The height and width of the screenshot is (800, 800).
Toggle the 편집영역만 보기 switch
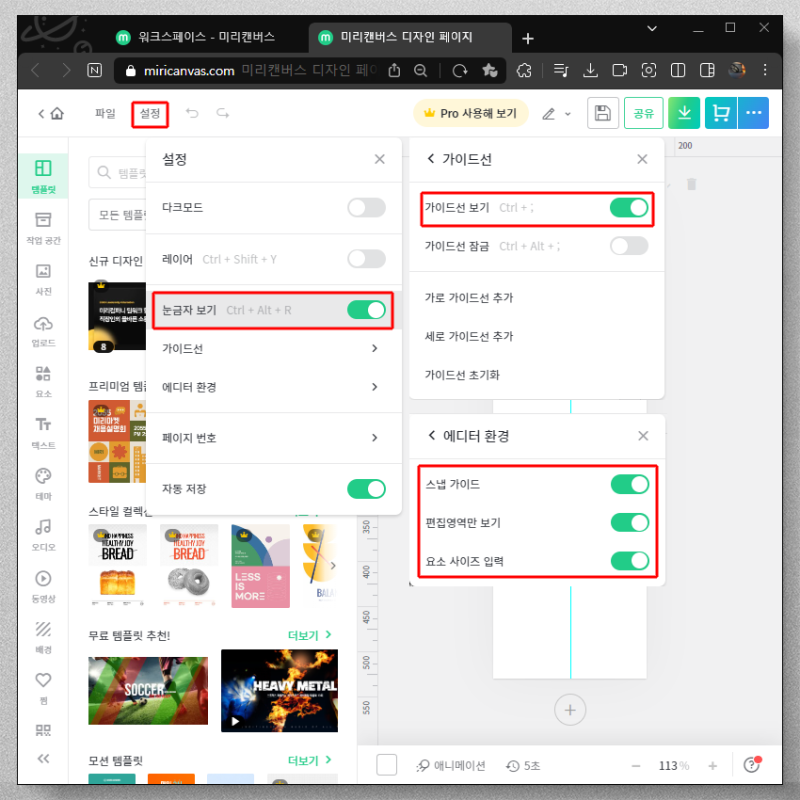click(x=630, y=522)
